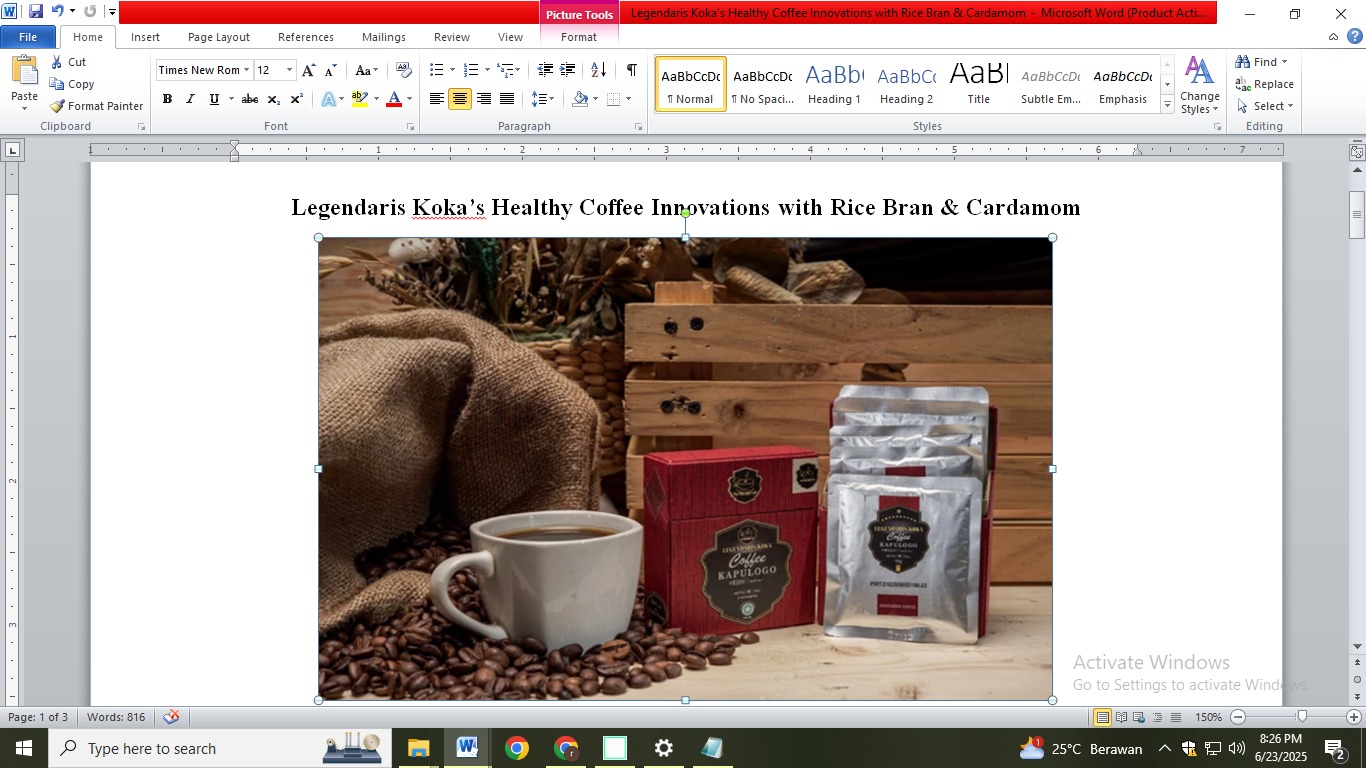
Task: Click the Shading paint bucket icon
Action: 580,99
